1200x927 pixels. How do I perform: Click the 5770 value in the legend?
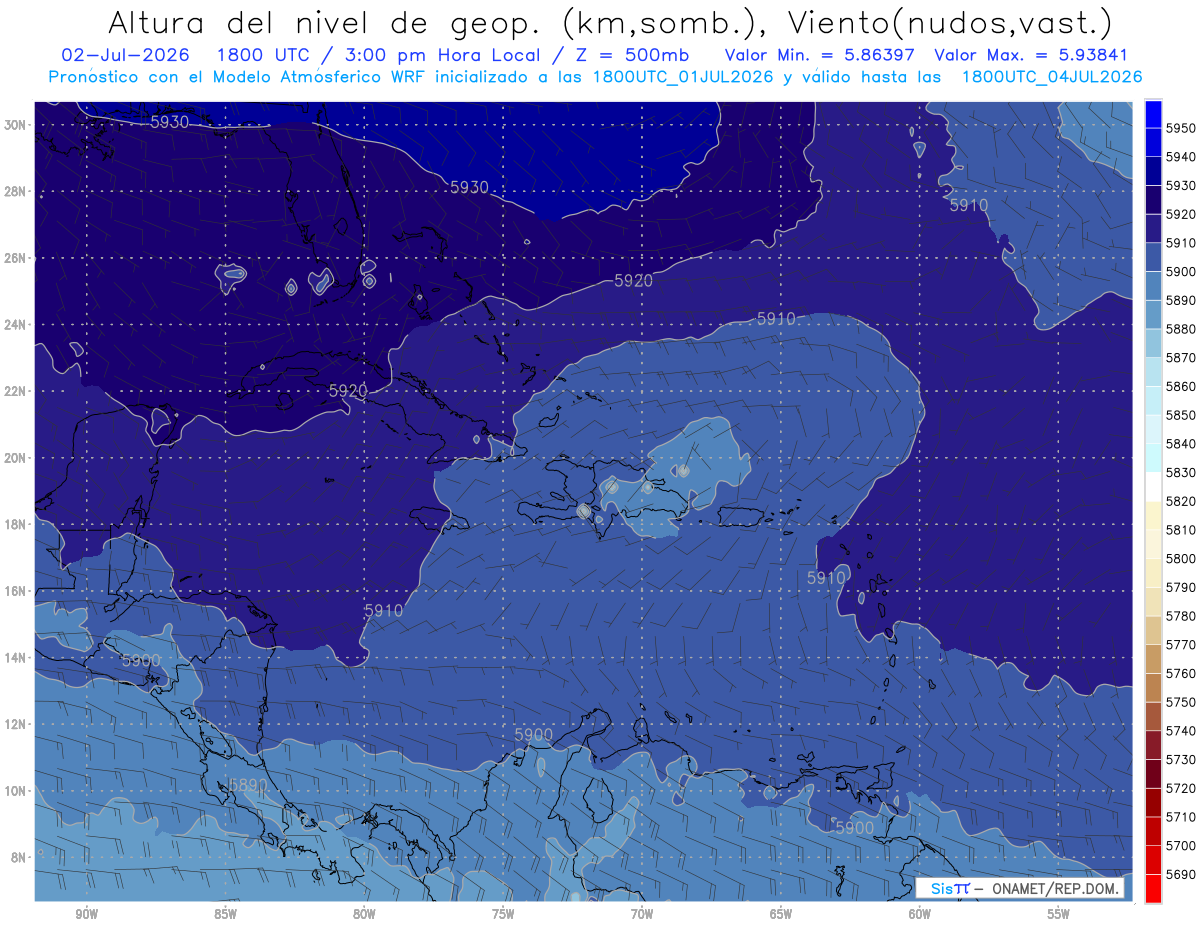[1180, 644]
